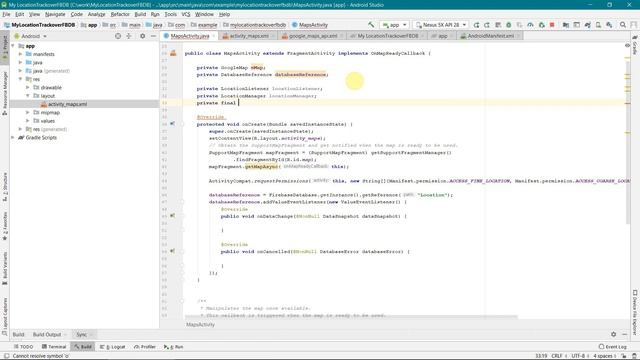
Task: Switch to AndroidManifest.xml editor tab
Action: (x=490, y=36)
